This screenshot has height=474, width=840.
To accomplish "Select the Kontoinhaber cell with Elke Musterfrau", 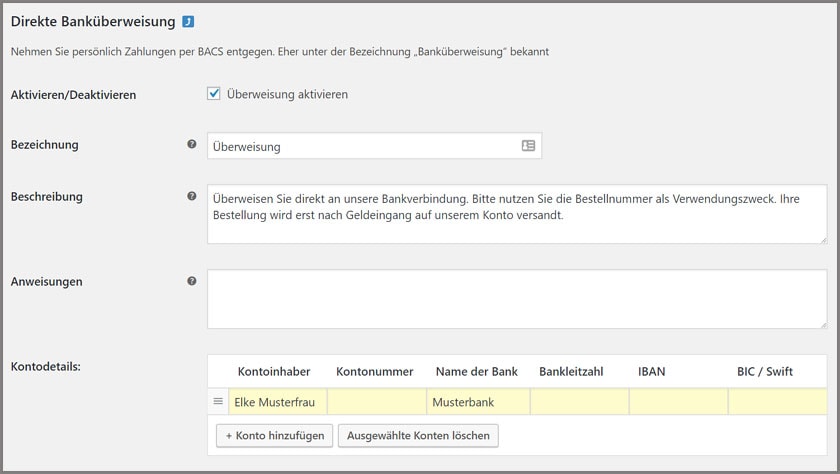I will click(x=277, y=402).
